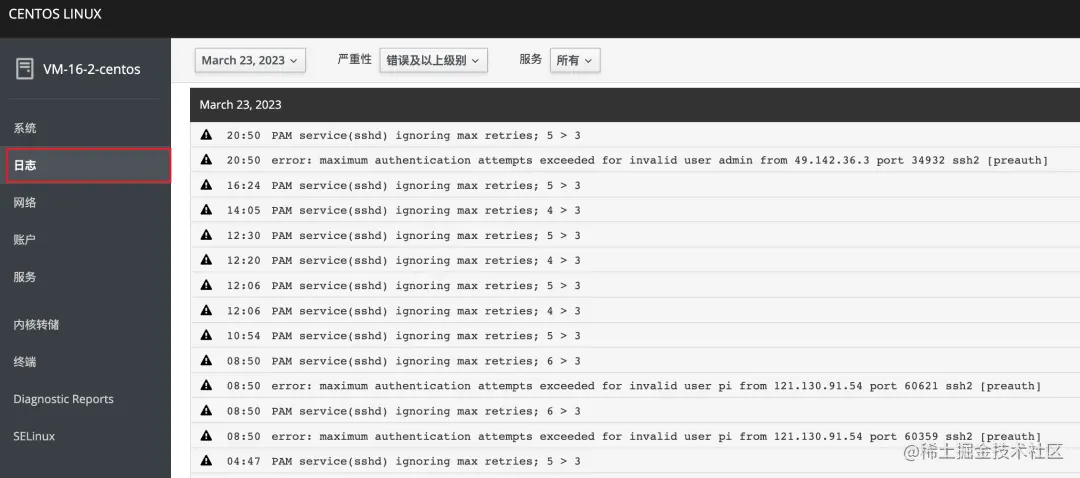
Task: Click warning icon for port 60359 error row
Action: (x=206, y=436)
